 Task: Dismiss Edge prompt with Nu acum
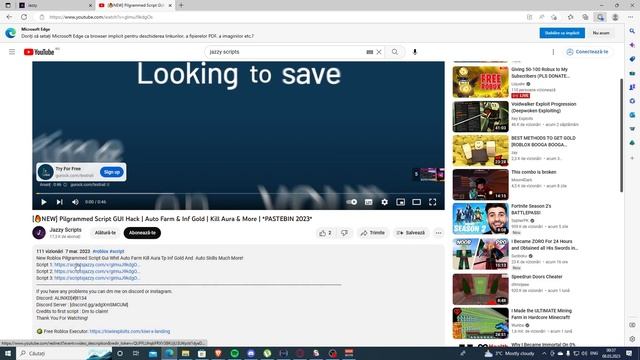click(x=601, y=33)
